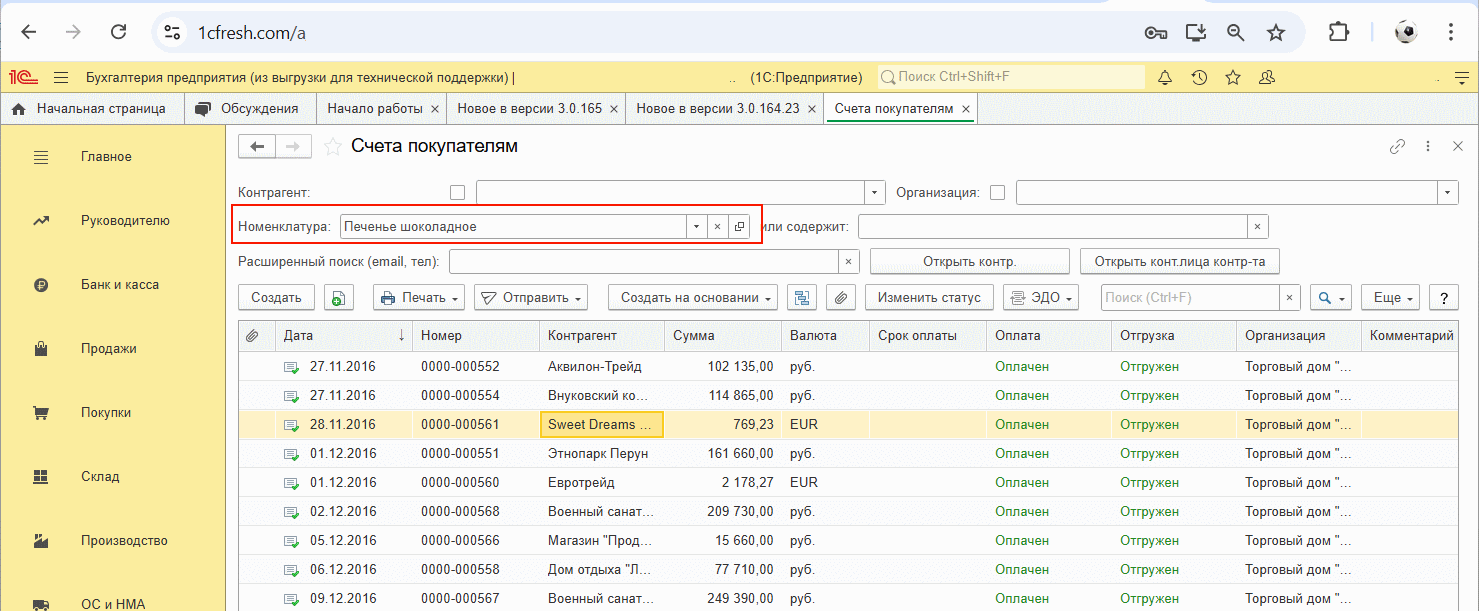Viewport: 1479px width, 611px height.
Task: Open browser saved passwords key icon
Action: click(x=1156, y=33)
